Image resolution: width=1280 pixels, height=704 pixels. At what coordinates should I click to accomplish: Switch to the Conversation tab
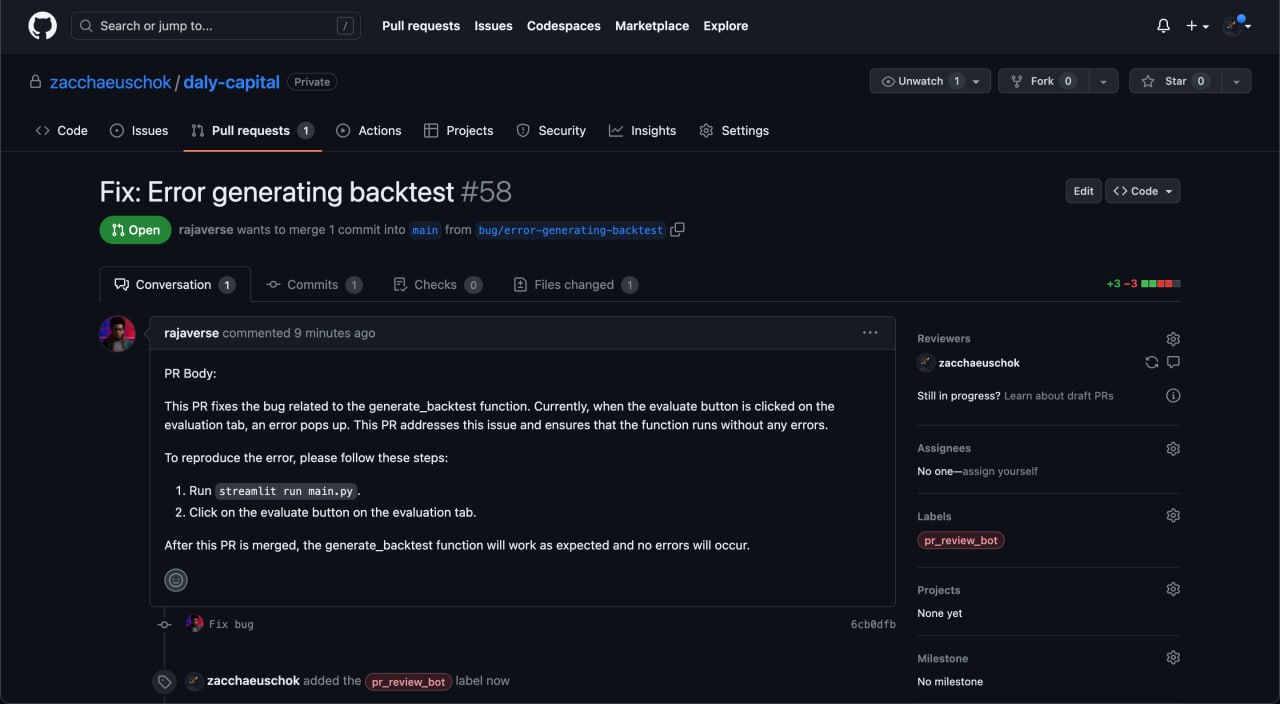click(175, 285)
